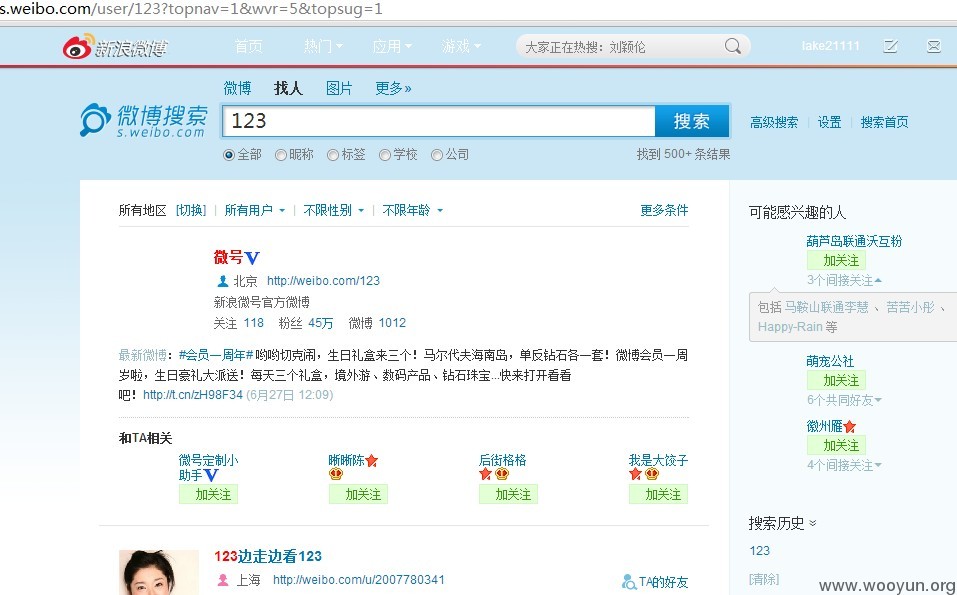
Task: Click the 微博搜索 s.weibo.com logo
Action: click(x=143, y=120)
